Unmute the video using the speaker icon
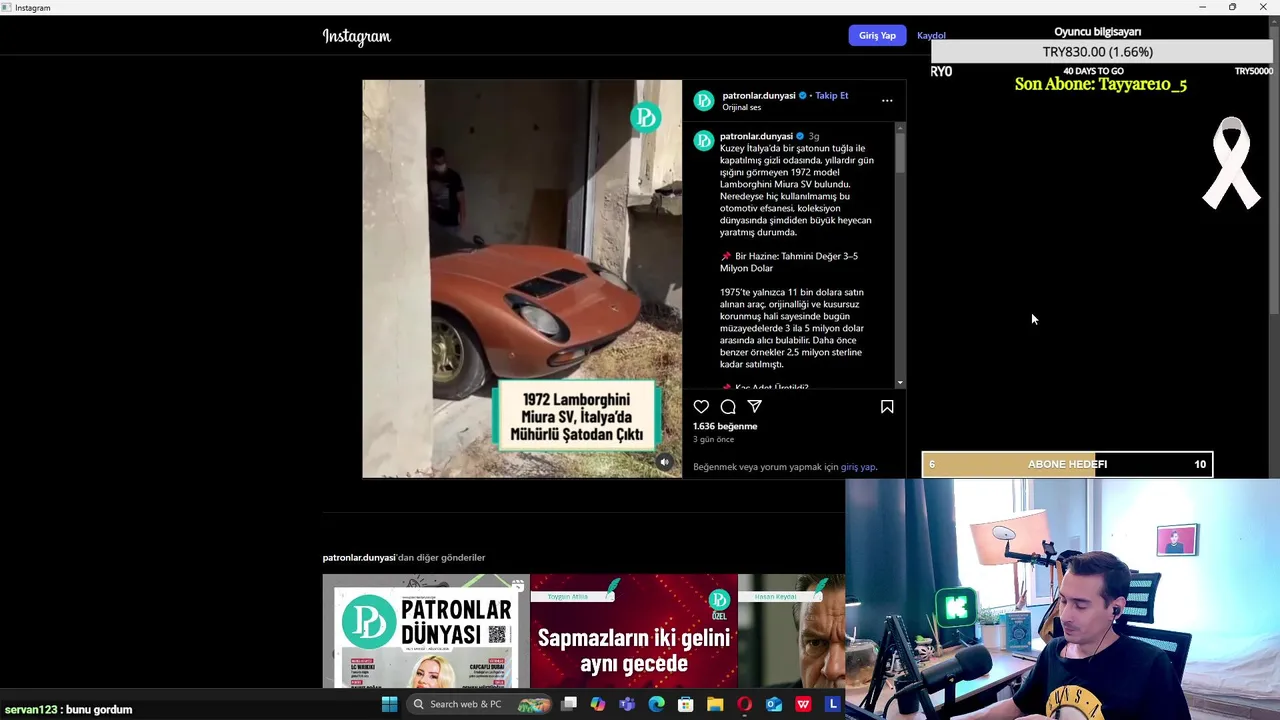Screen dimensions: 1280x720 point(664,462)
